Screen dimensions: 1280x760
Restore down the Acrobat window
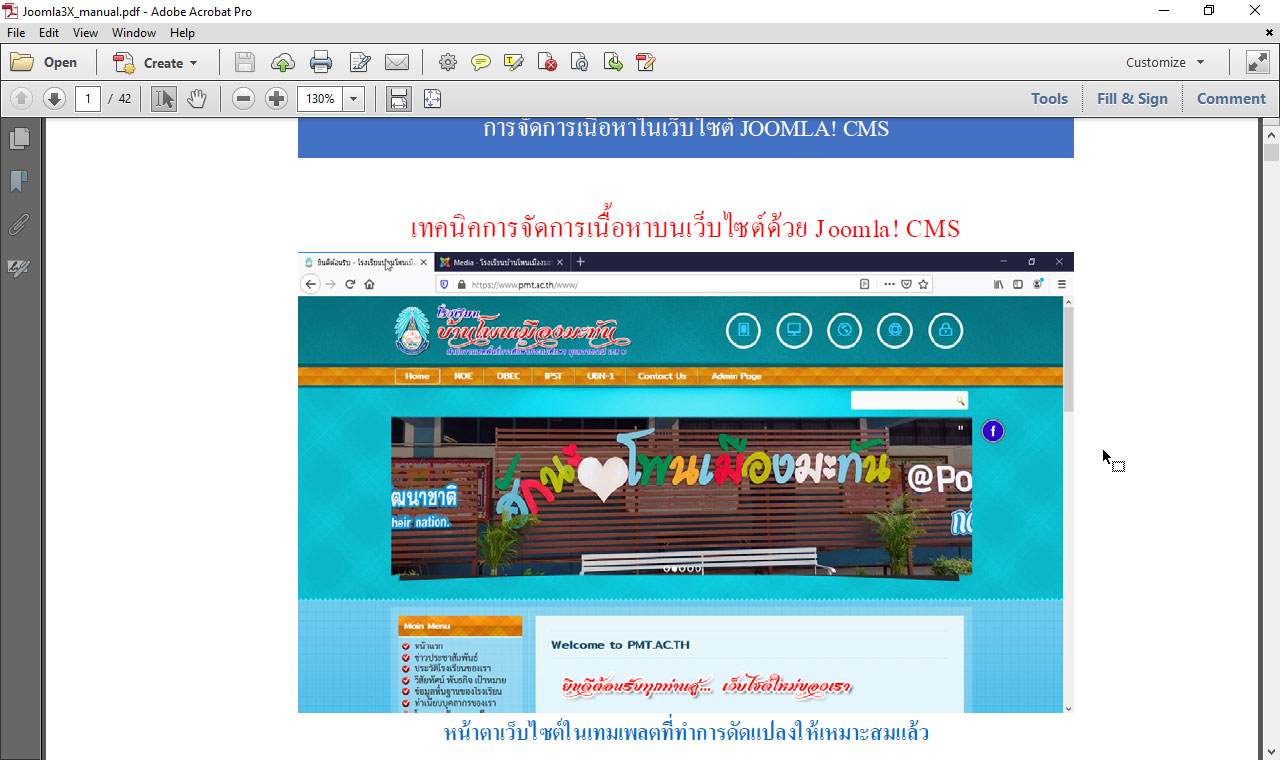1209,11
